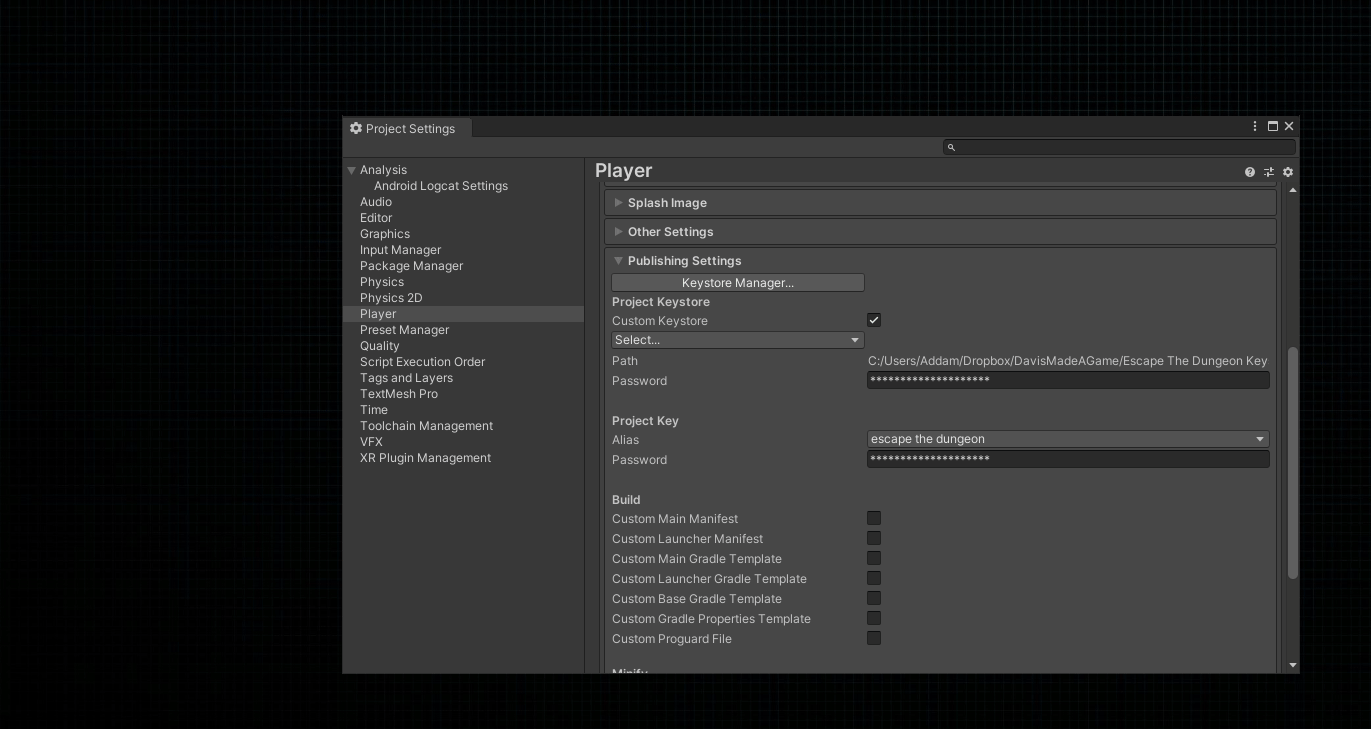Open the help icon in Player header

[1249, 172]
